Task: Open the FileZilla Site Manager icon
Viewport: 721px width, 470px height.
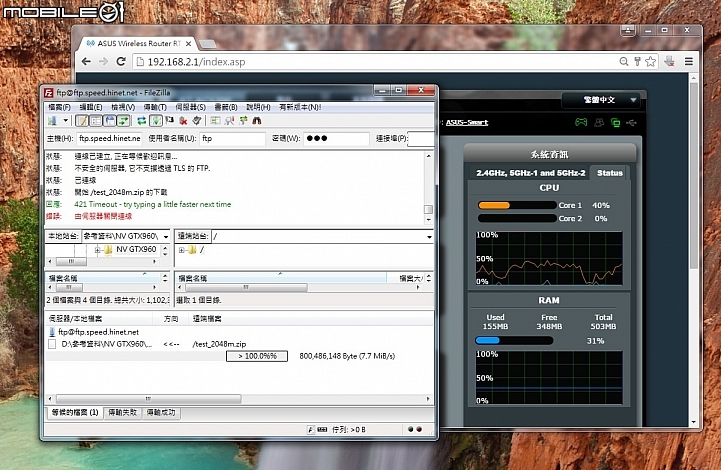Action: 52,120
